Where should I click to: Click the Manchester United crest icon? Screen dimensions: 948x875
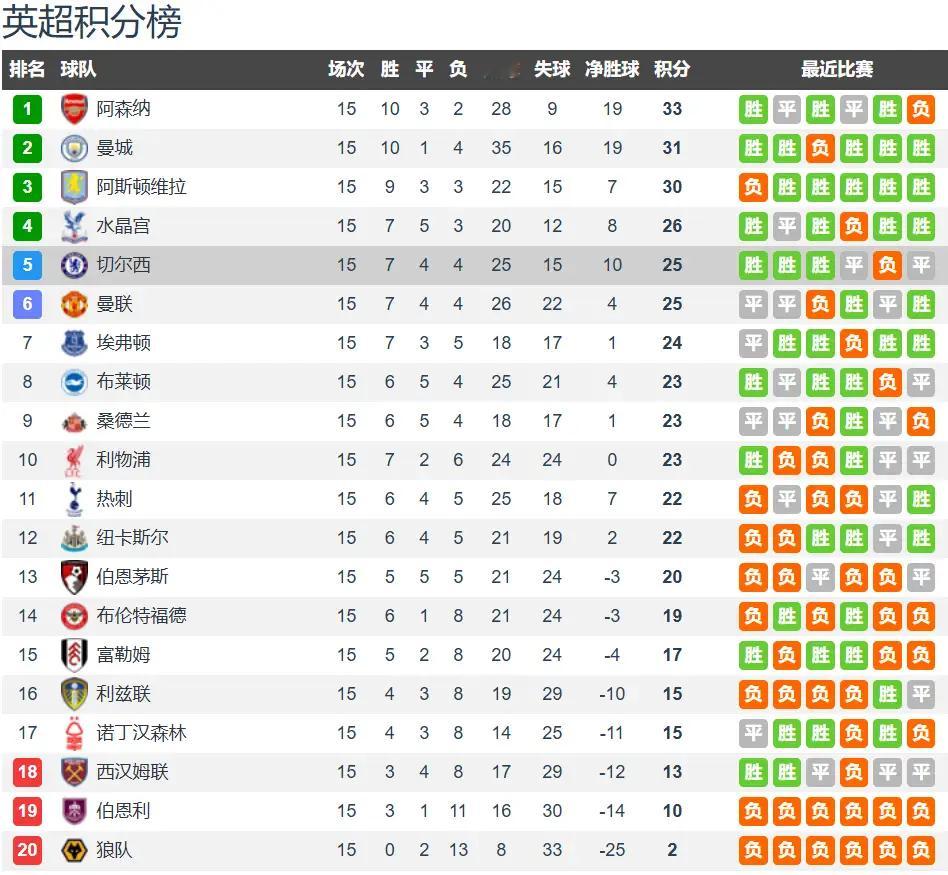pos(74,304)
